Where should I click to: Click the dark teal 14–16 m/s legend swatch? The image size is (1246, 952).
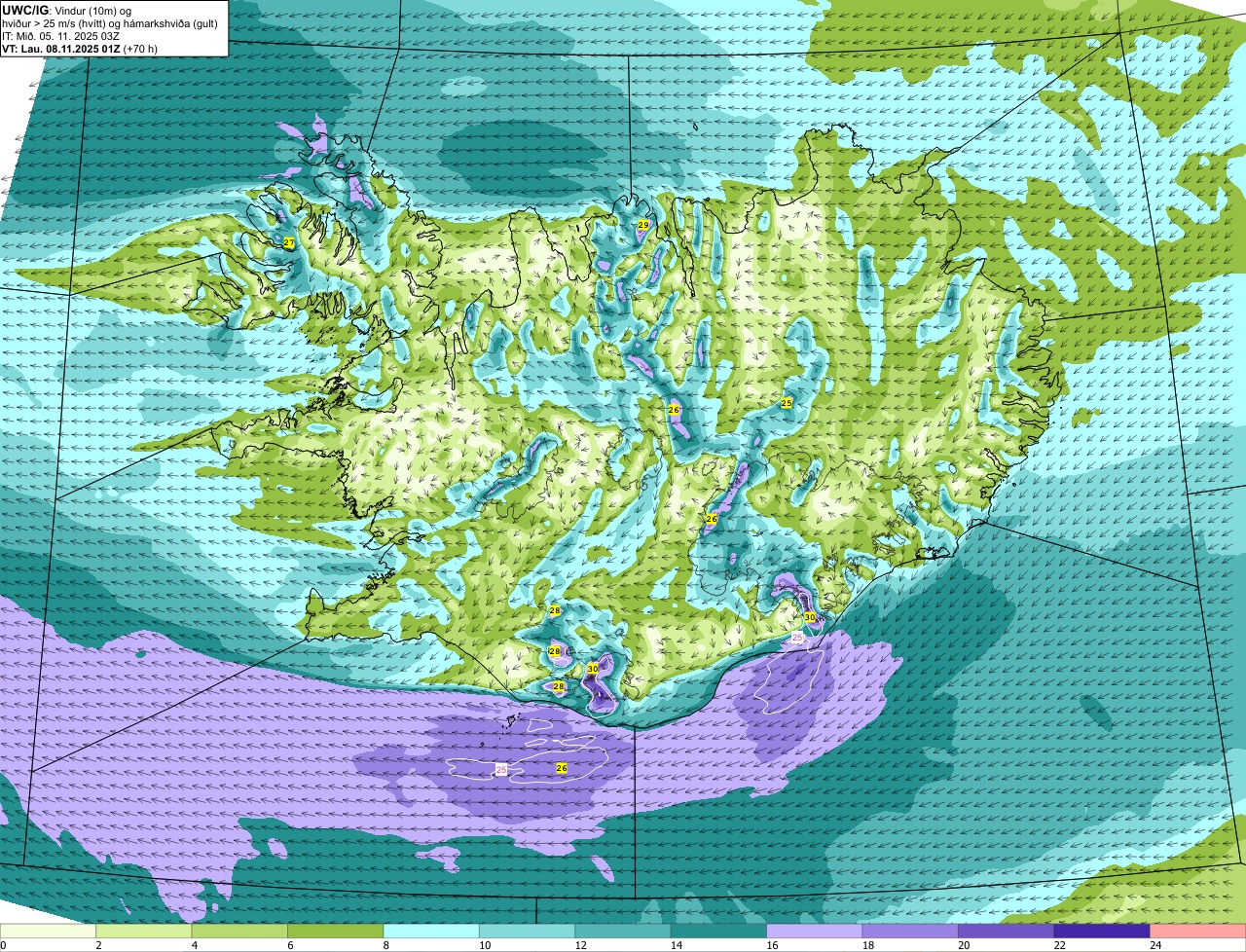point(719,932)
